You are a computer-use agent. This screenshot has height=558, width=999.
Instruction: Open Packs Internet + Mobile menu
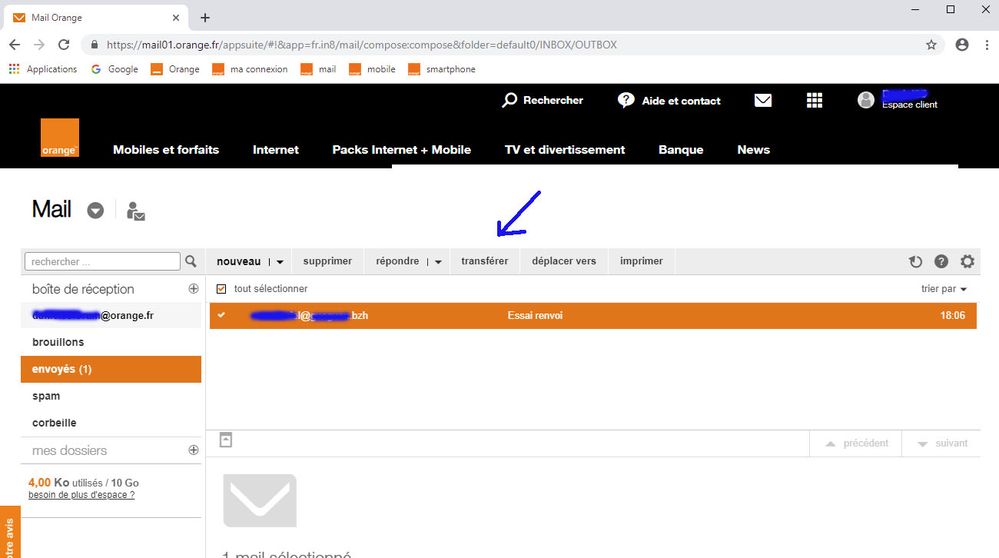pyautogui.click(x=401, y=150)
